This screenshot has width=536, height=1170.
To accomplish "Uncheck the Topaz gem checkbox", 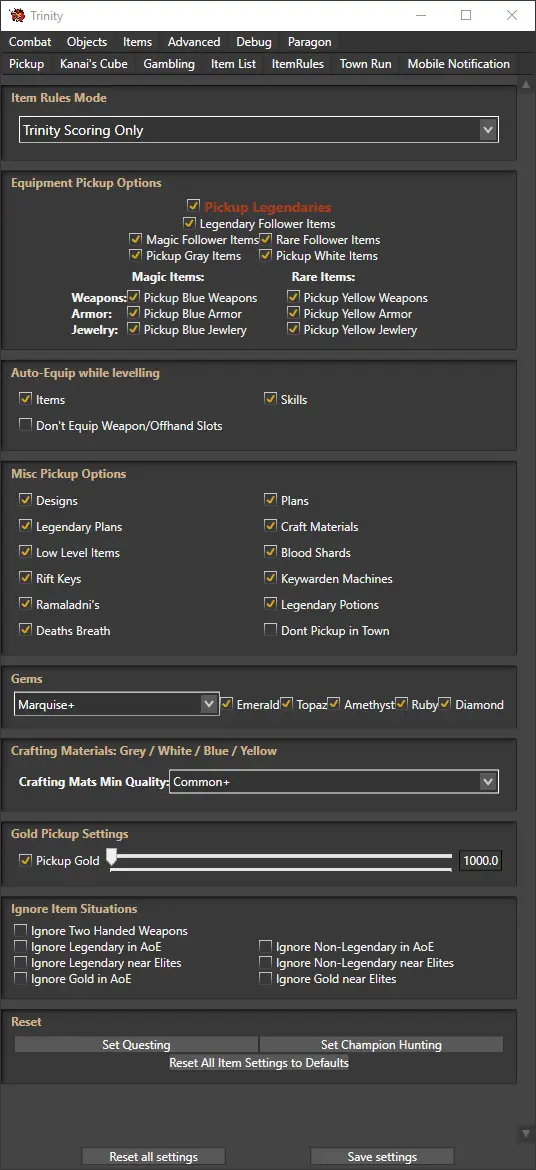I will point(286,704).
